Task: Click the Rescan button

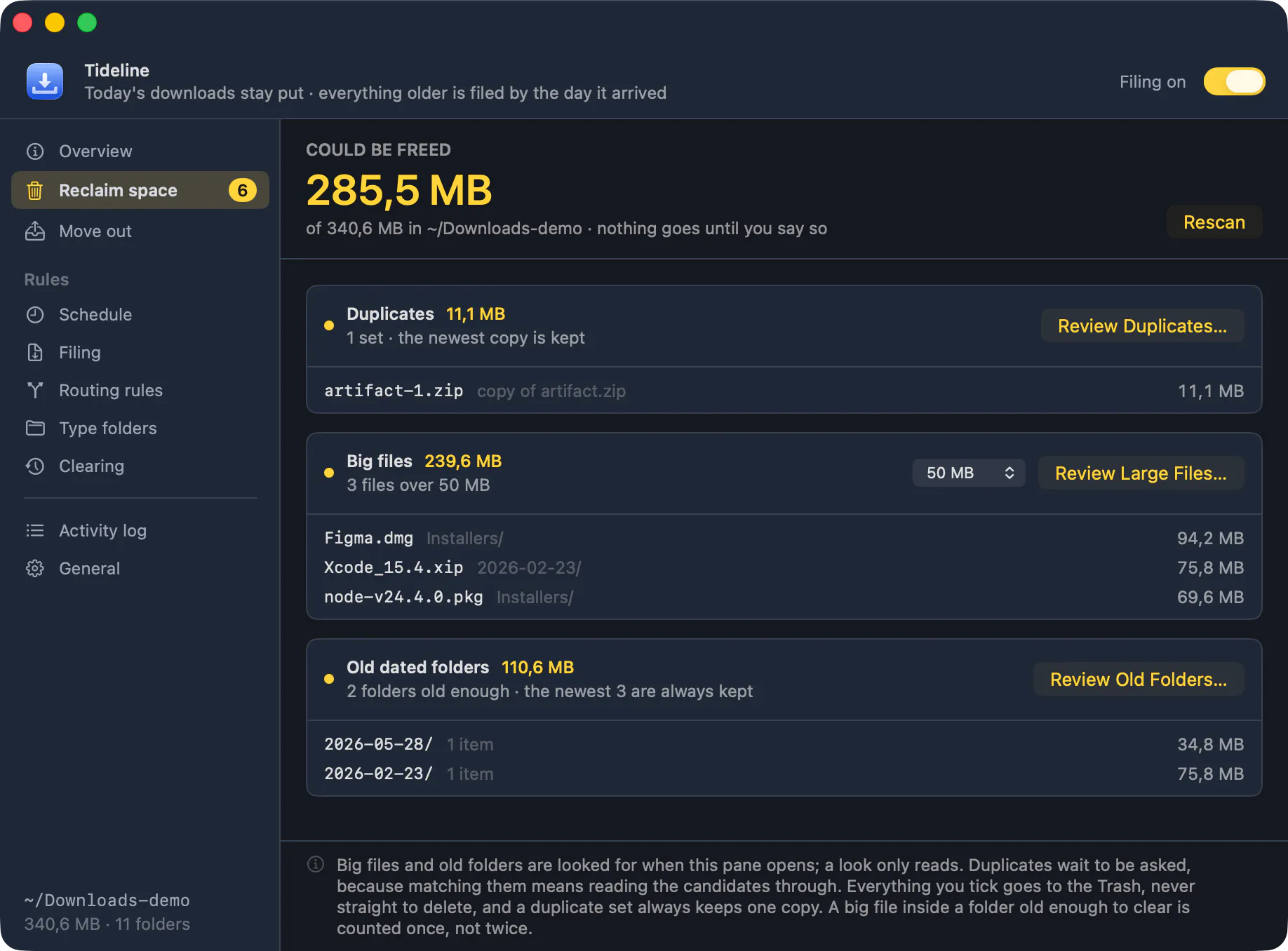Action: point(1214,222)
